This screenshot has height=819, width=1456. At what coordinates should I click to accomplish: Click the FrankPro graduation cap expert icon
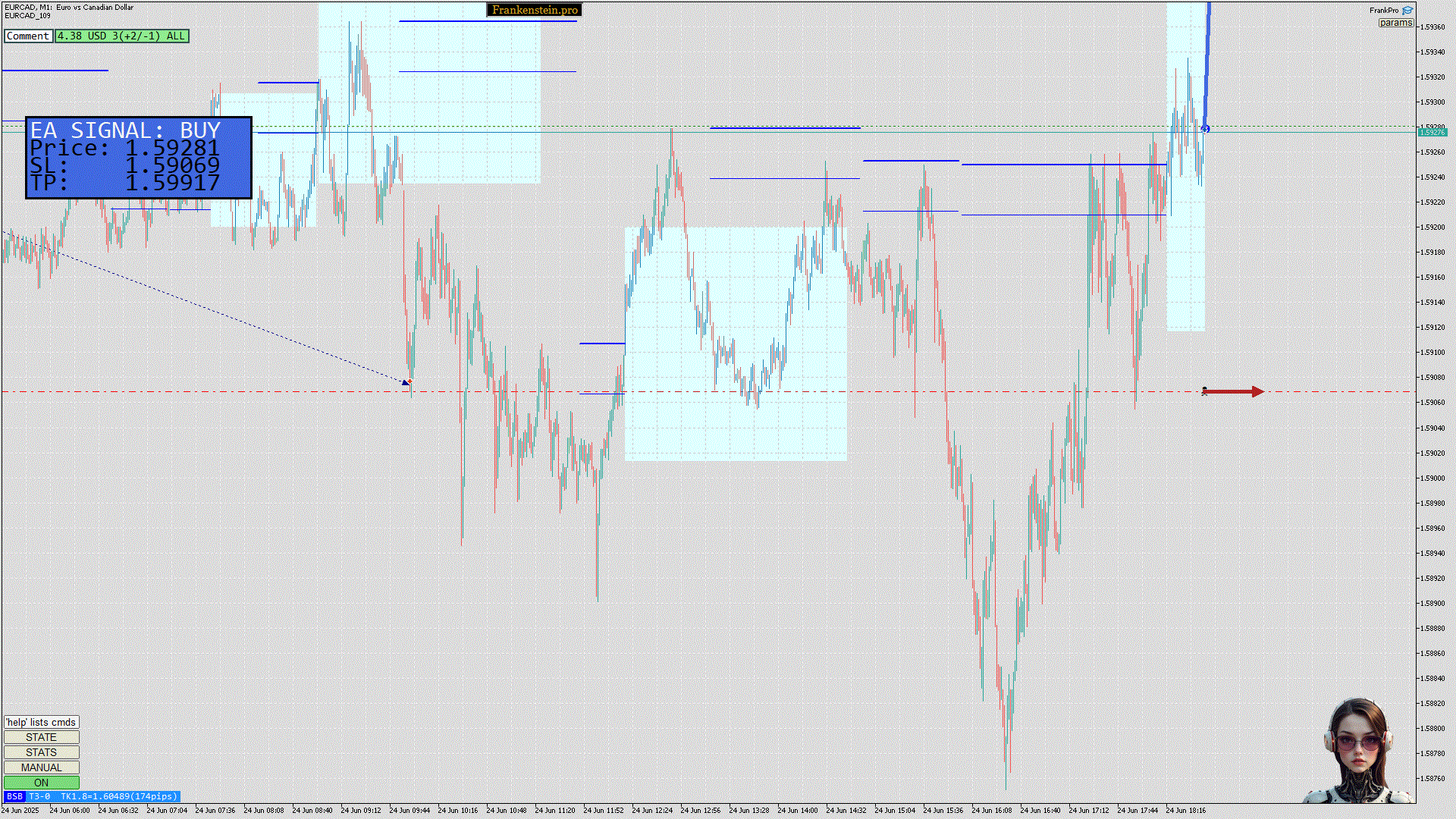pos(1407,11)
